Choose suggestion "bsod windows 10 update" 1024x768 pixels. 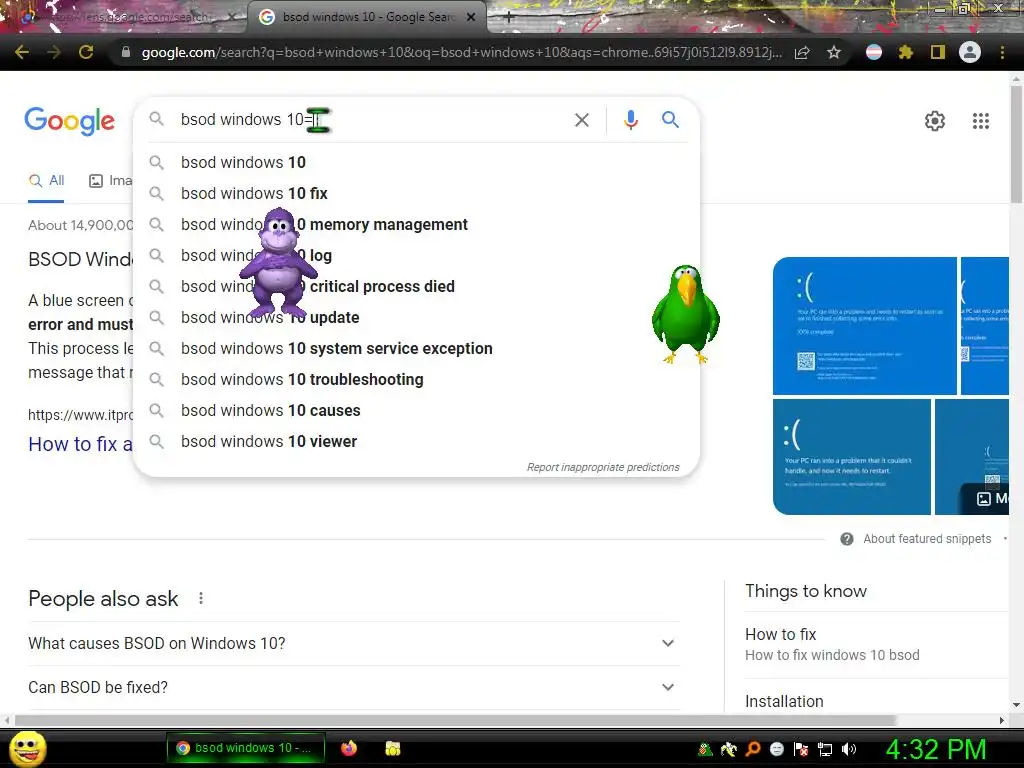417,317
